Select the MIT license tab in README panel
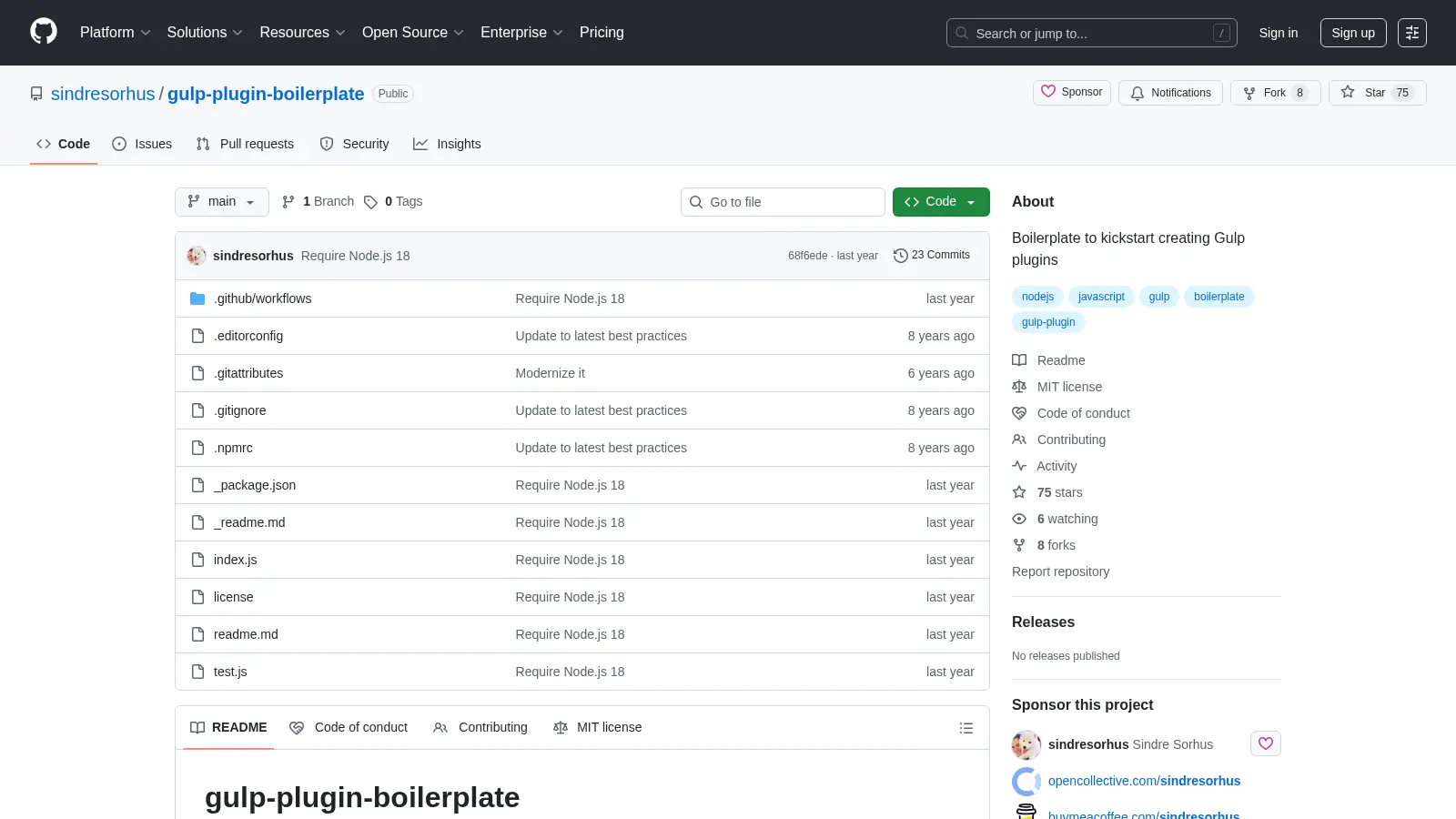 (598, 727)
